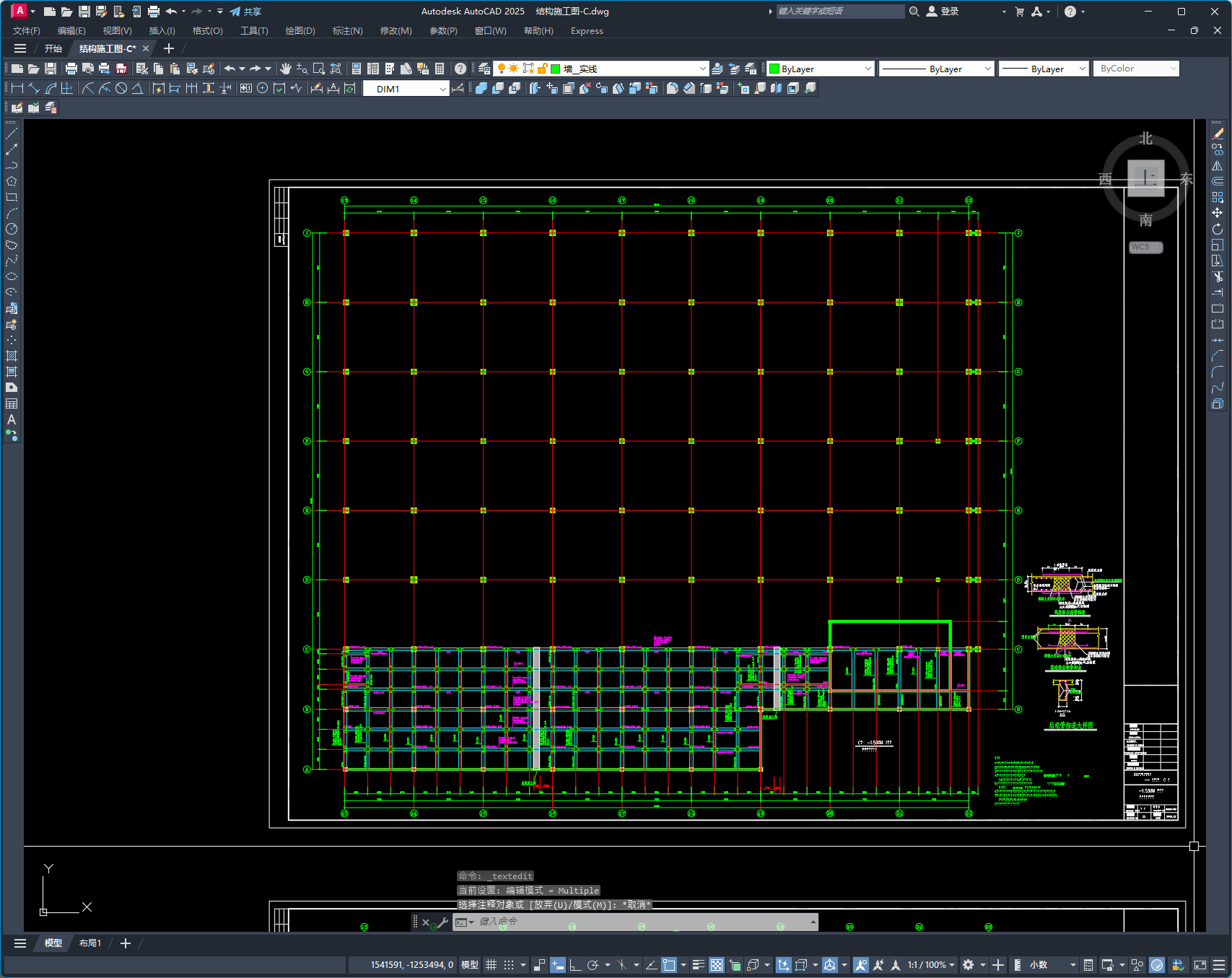The height and width of the screenshot is (978, 1232).
Task: Click the Help question mark toolbar icon
Action: click(460, 69)
